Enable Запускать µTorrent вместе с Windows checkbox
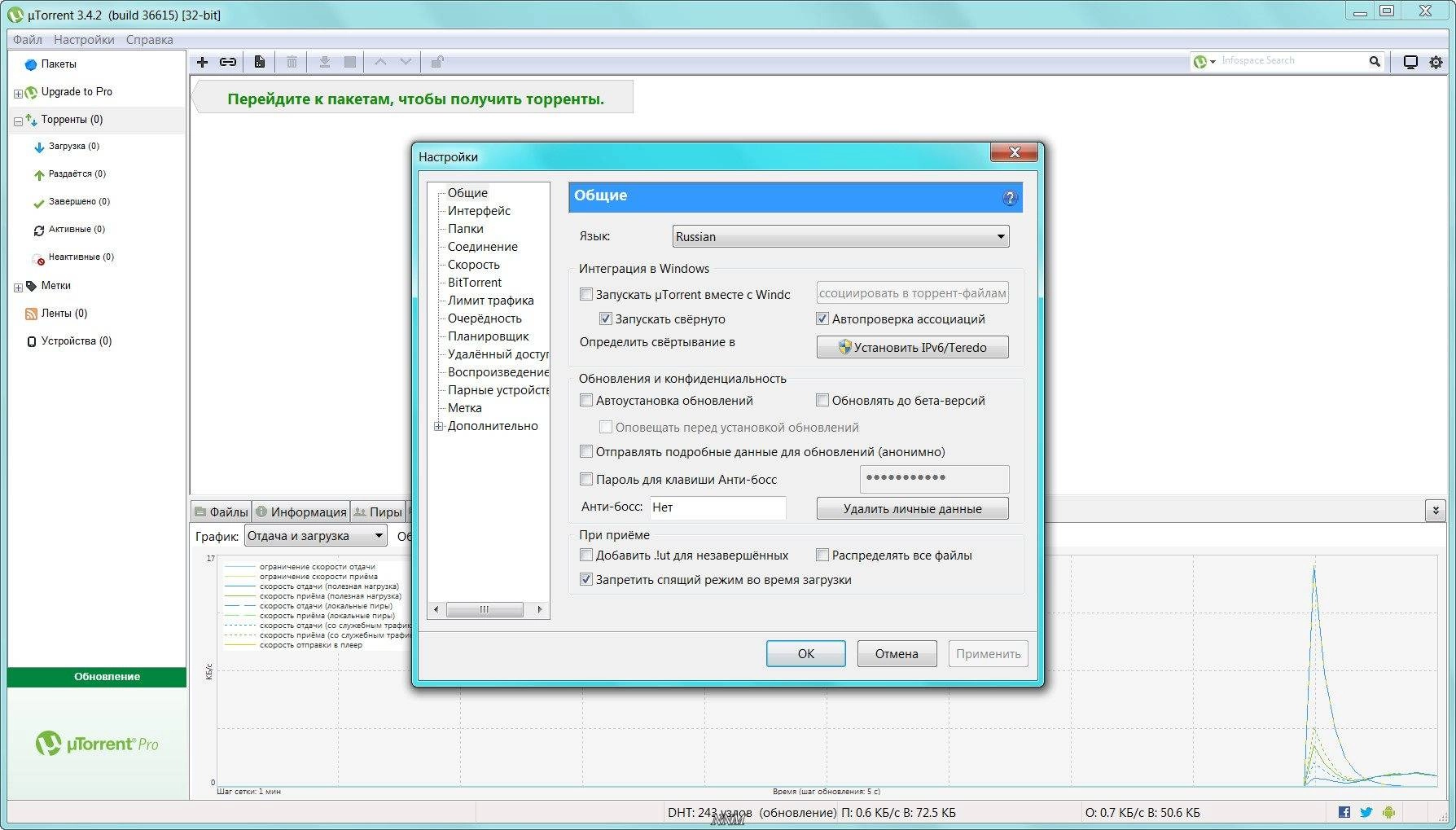 (585, 294)
